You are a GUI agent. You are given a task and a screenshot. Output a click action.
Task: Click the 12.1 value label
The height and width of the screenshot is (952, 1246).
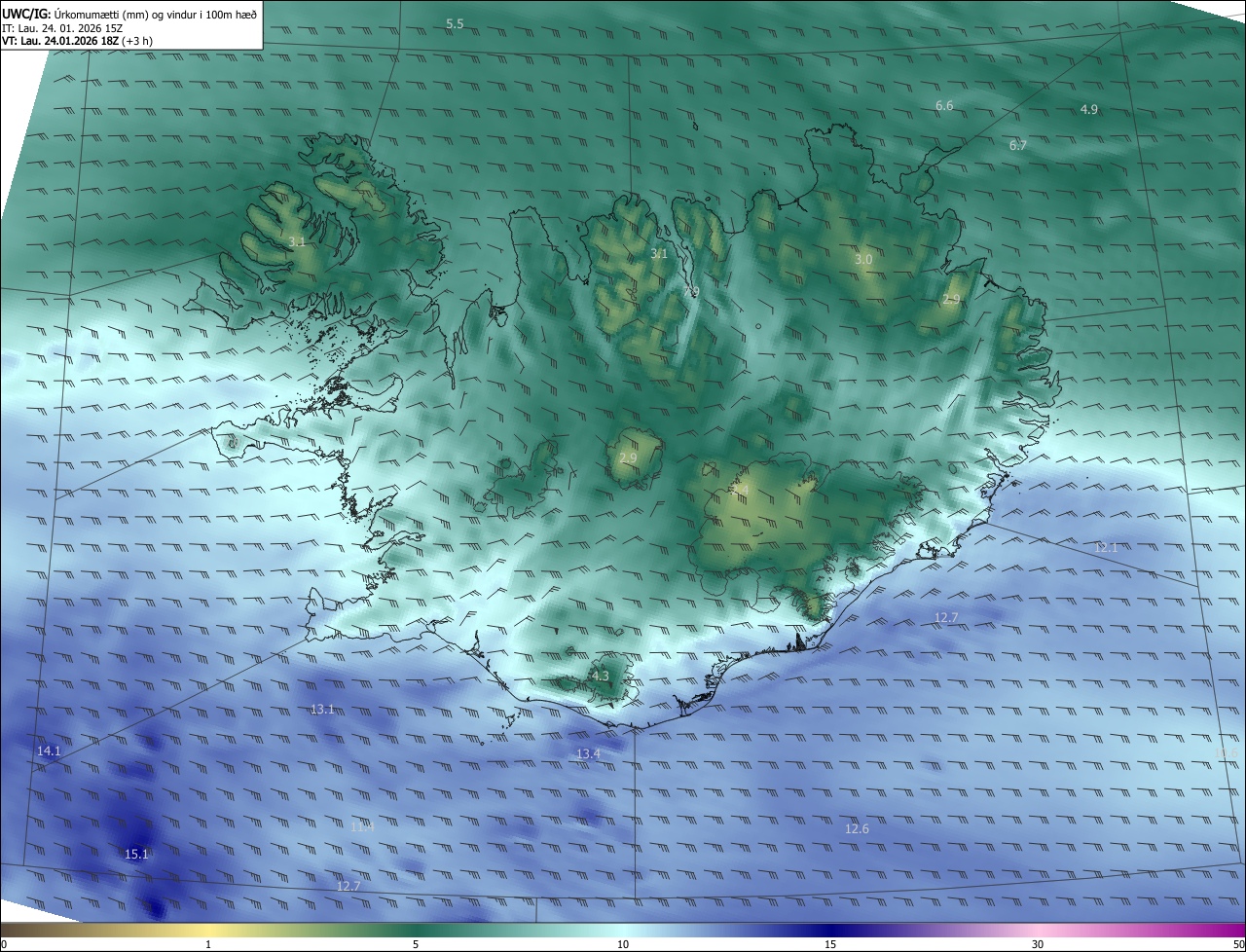coord(1107,548)
